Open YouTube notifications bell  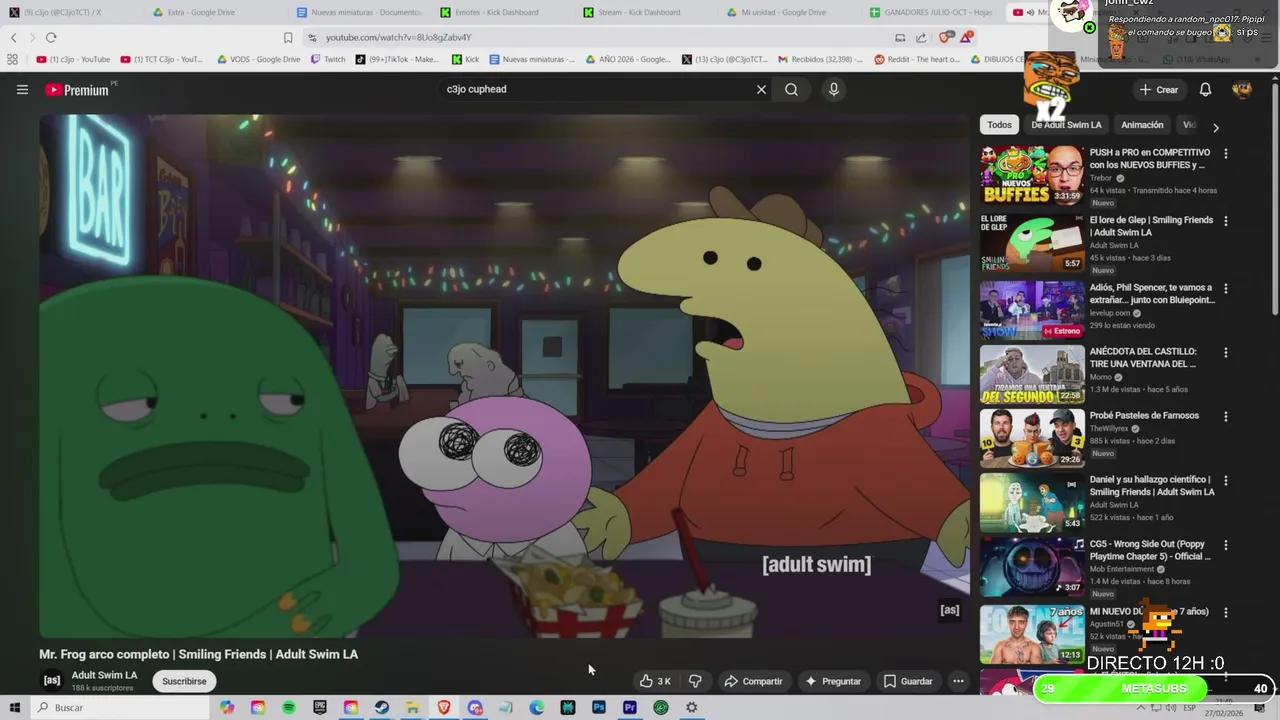coord(1205,90)
